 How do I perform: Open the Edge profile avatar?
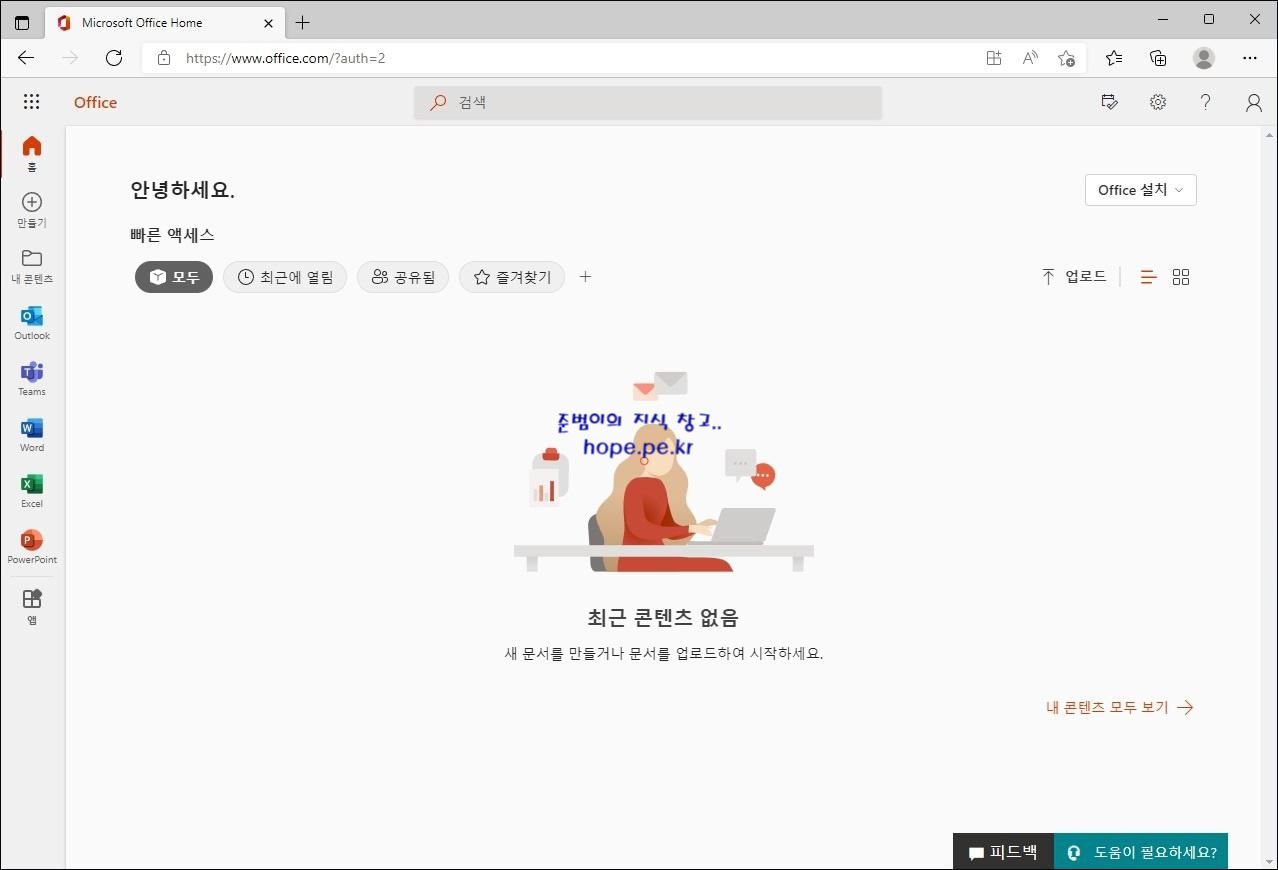(x=1204, y=58)
